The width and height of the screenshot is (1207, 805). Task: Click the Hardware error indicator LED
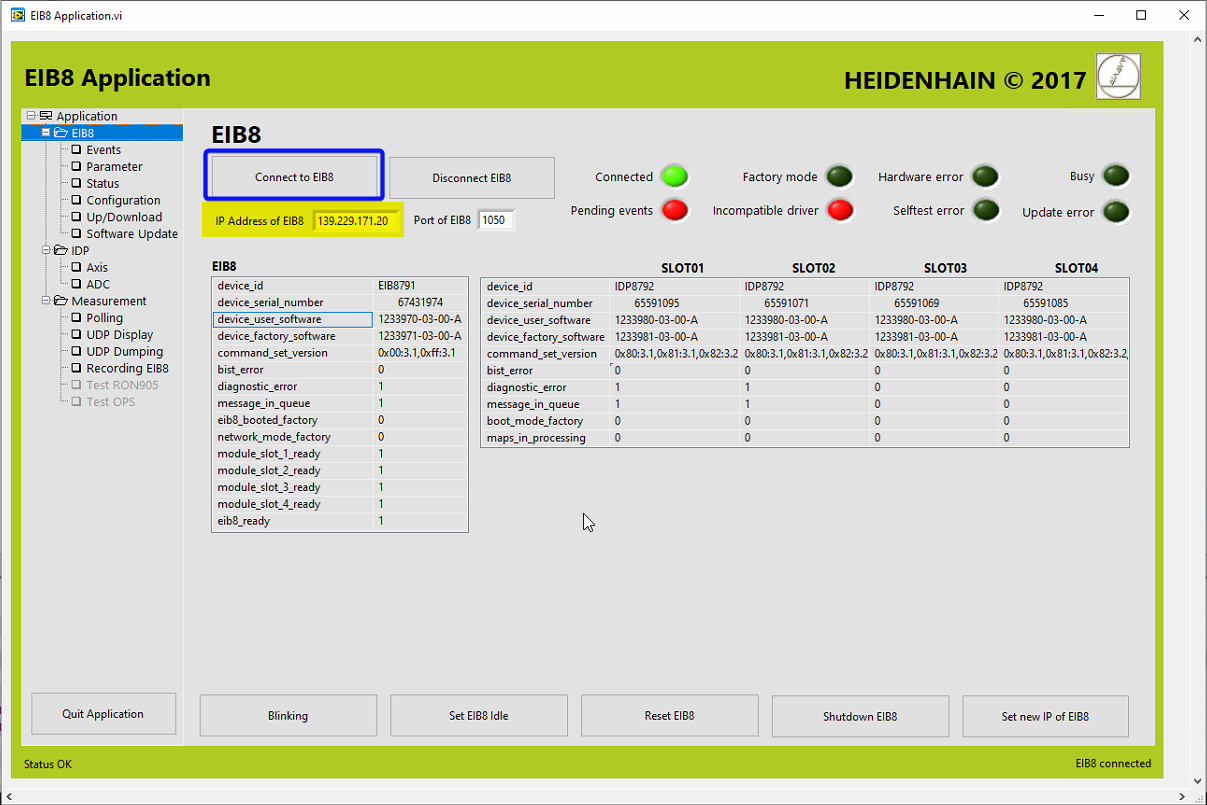(x=986, y=177)
